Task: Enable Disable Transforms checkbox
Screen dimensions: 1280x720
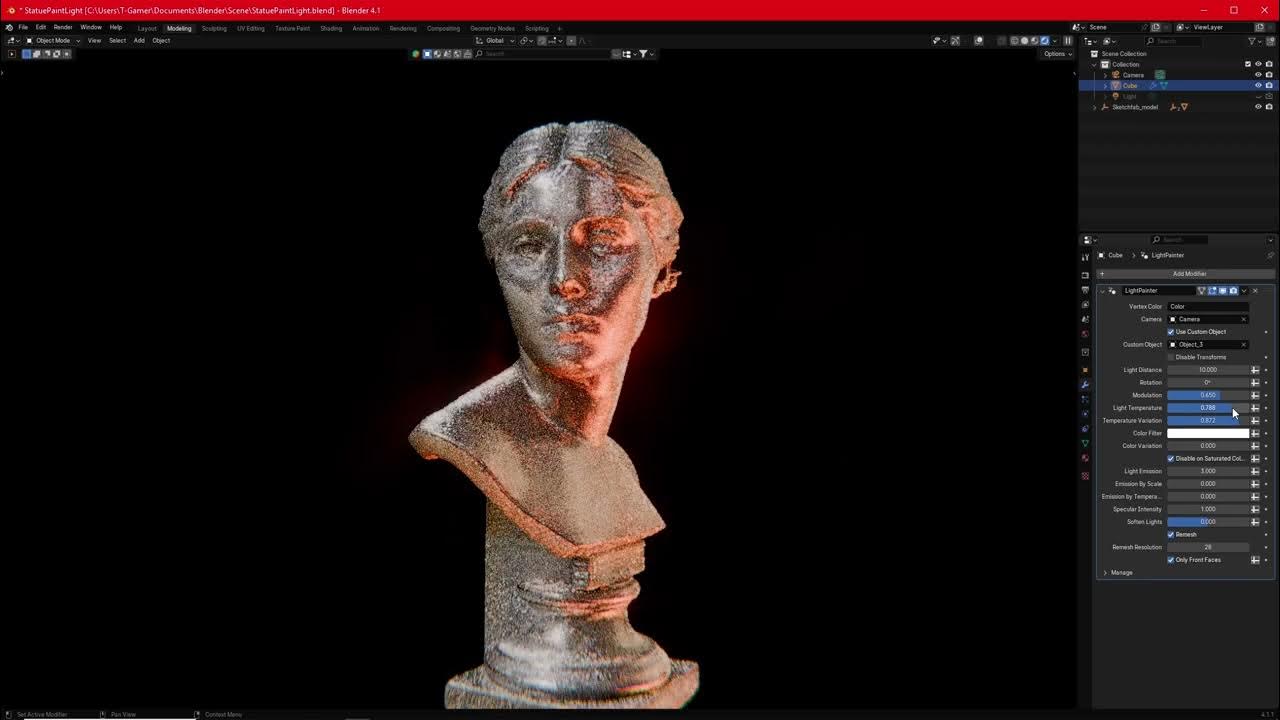Action: tap(1170, 357)
